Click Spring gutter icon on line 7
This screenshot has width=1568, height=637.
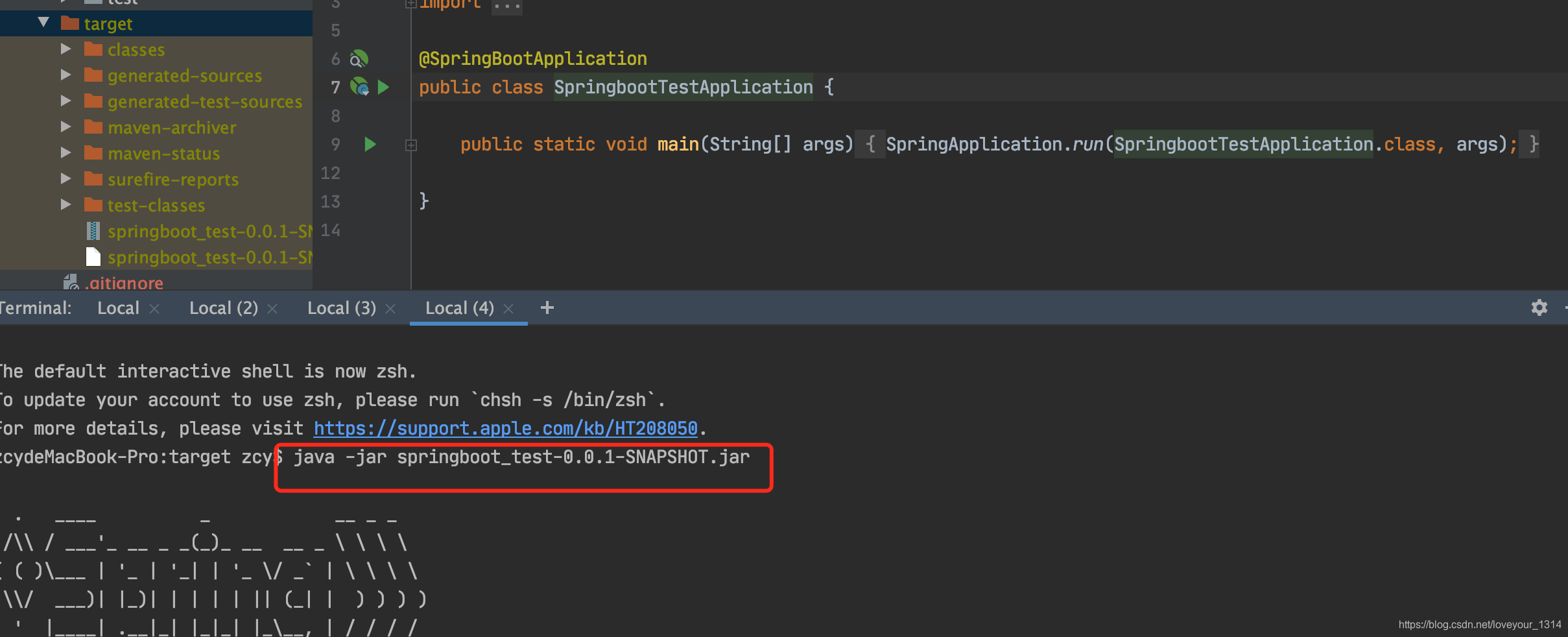[x=359, y=86]
